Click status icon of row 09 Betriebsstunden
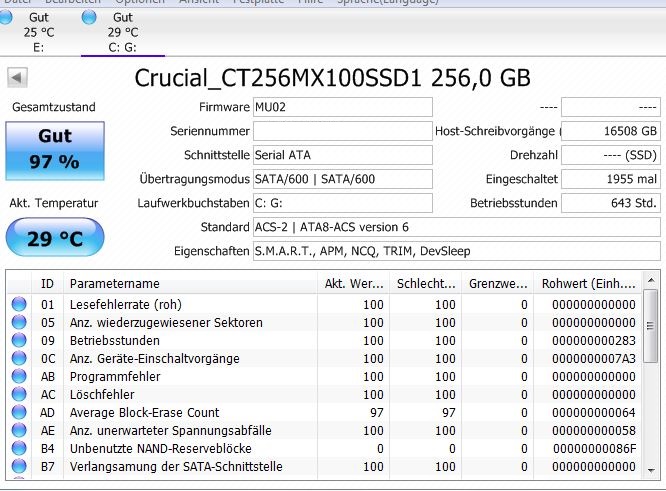This screenshot has height=491, width=666. click(19, 340)
